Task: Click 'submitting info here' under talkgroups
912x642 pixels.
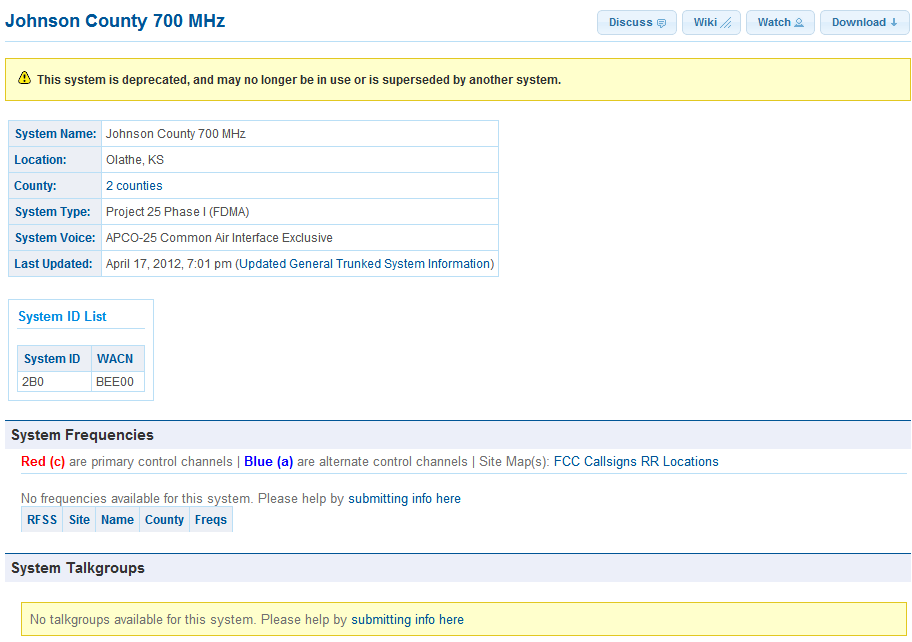Action: [x=407, y=620]
